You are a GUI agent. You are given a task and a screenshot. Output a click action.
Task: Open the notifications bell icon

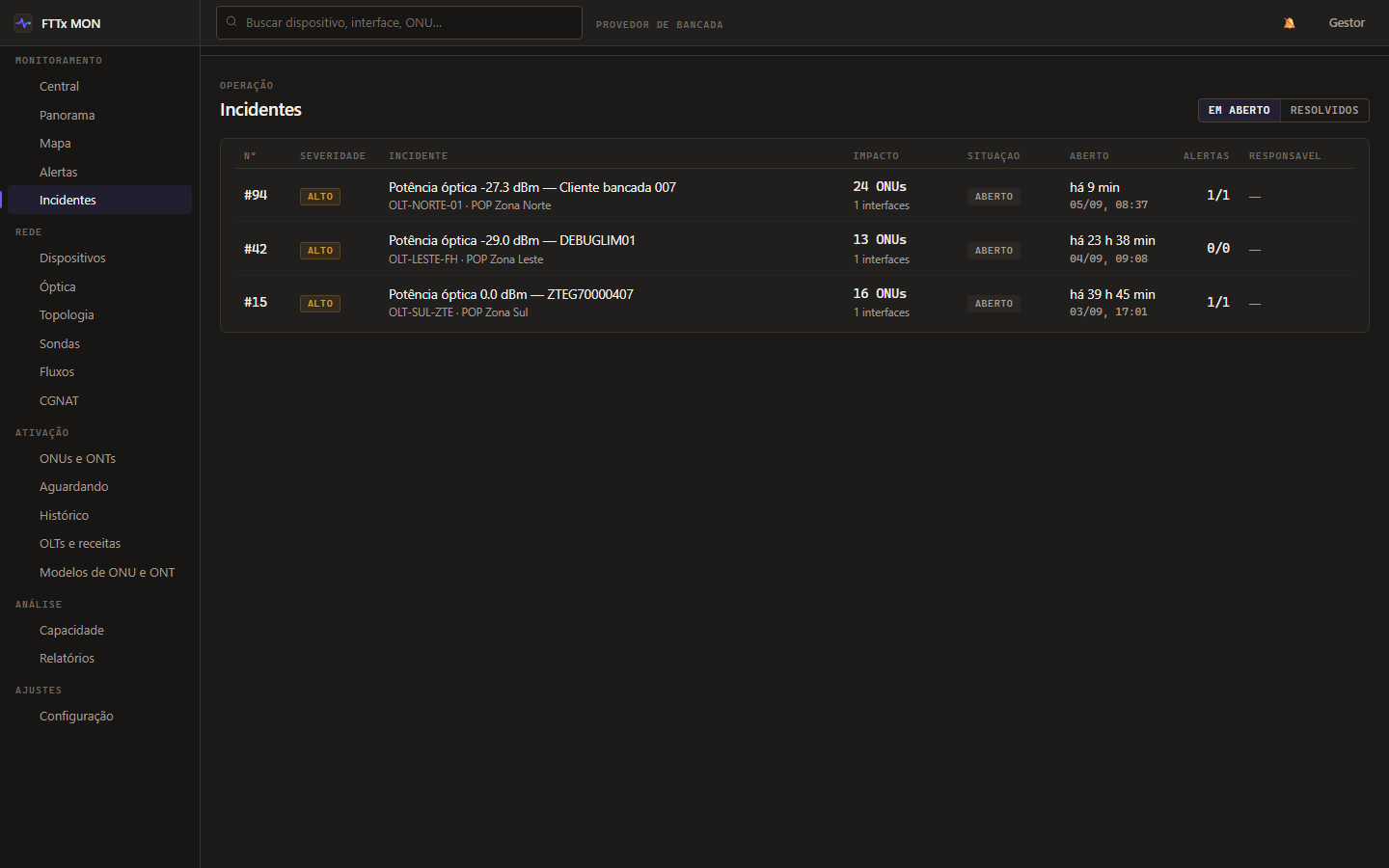pos(1289,23)
